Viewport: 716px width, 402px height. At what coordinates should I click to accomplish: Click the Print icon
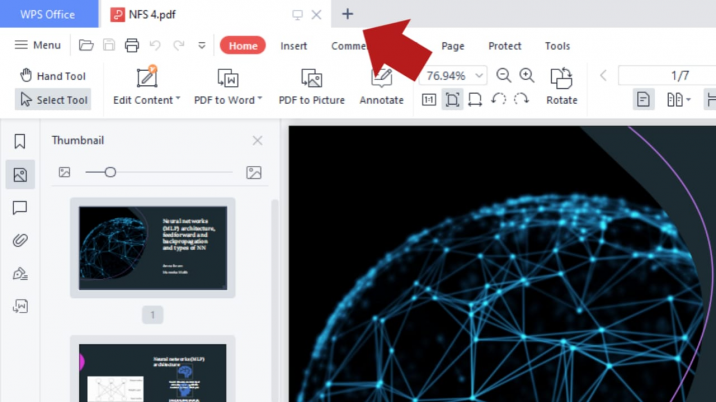(x=132, y=45)
